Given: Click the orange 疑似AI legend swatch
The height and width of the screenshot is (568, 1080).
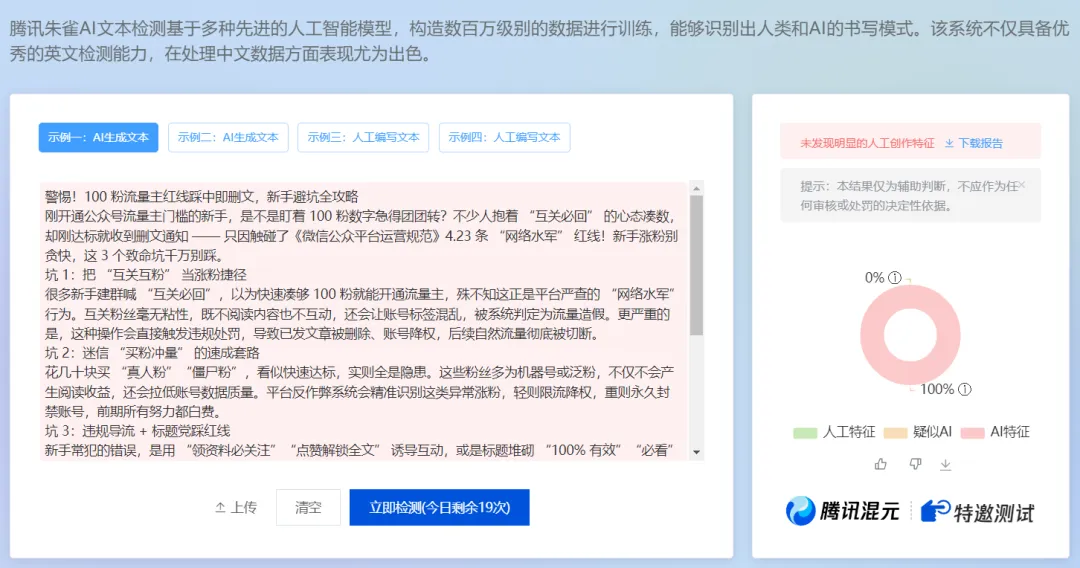Looking at the screenshot, I should pos(895,433).
